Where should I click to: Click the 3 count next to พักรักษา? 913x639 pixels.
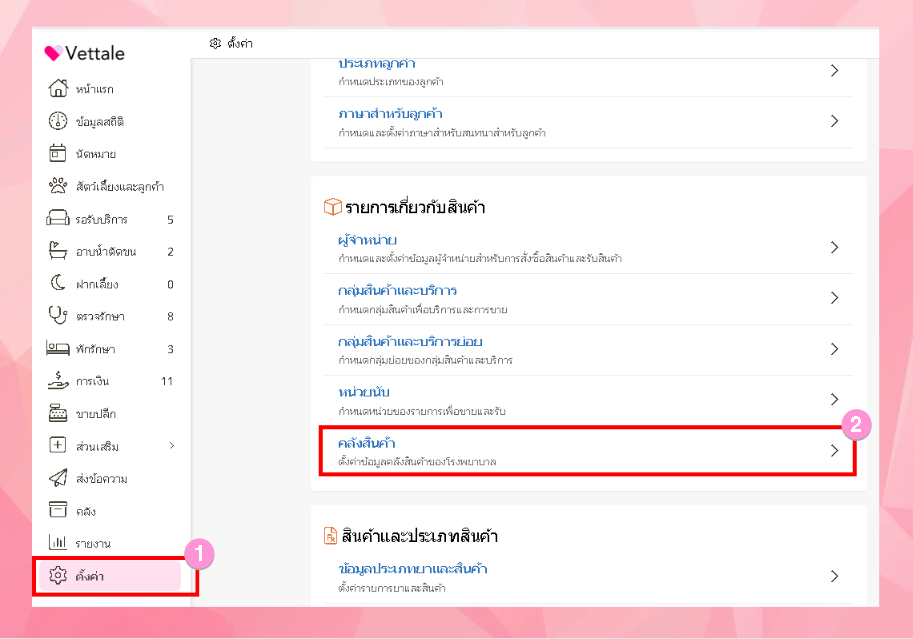(171, 349)
